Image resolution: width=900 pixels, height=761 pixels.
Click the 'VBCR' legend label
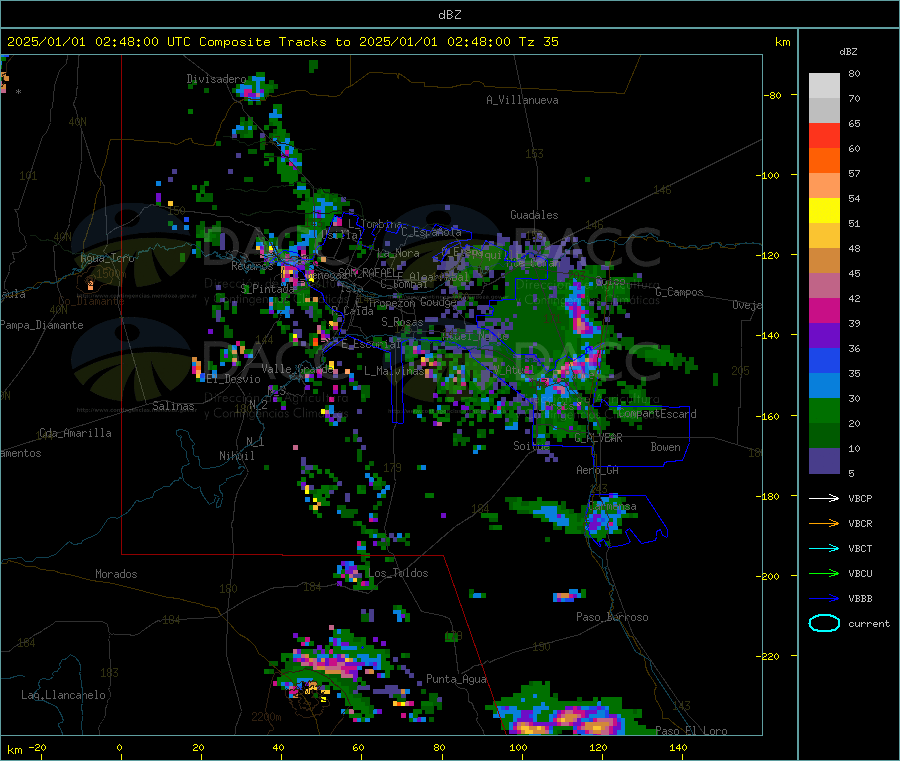click(x=860, y=523)
